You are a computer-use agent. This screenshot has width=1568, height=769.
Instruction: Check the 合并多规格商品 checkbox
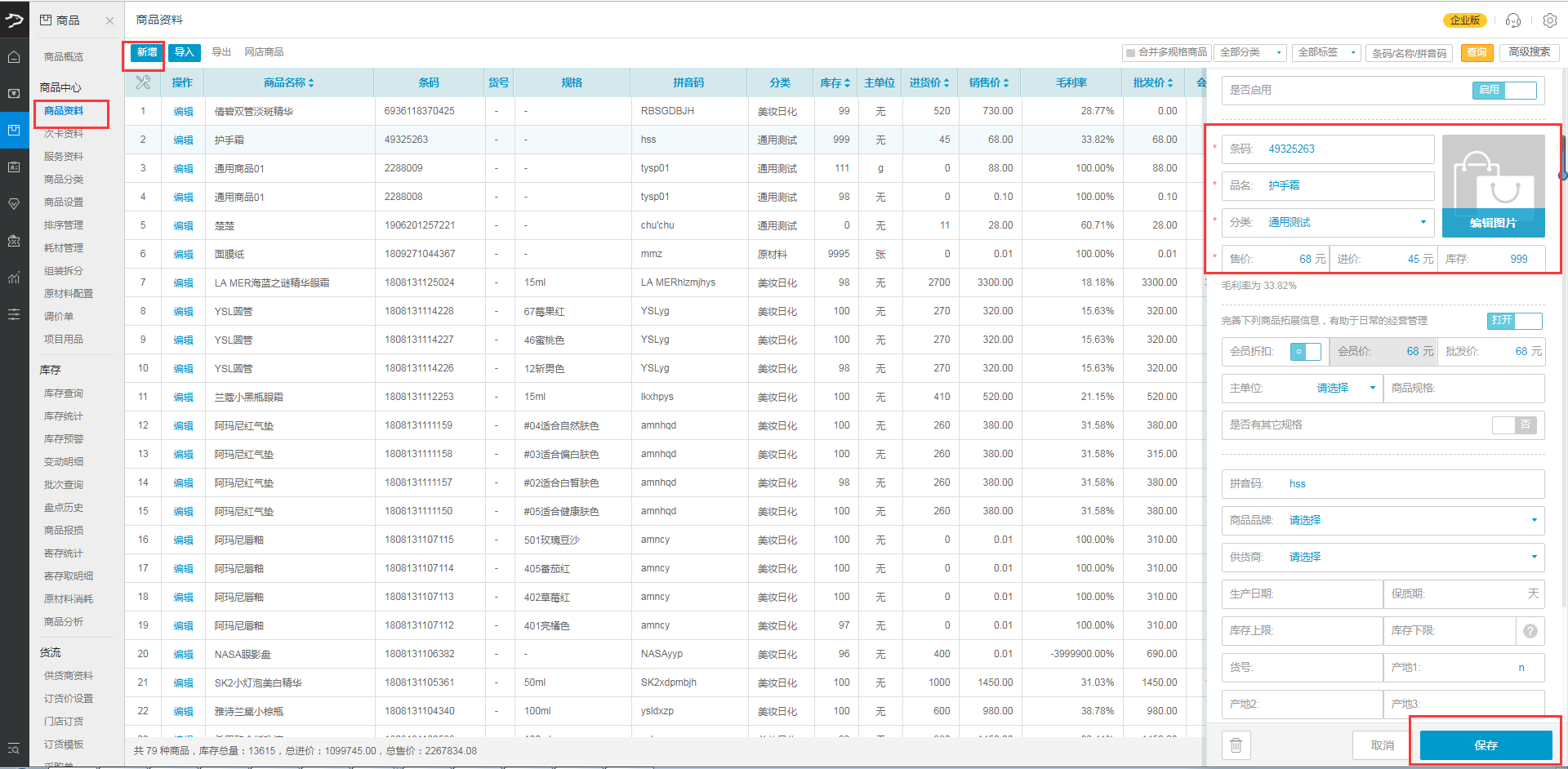click(x=1130, y=52)
